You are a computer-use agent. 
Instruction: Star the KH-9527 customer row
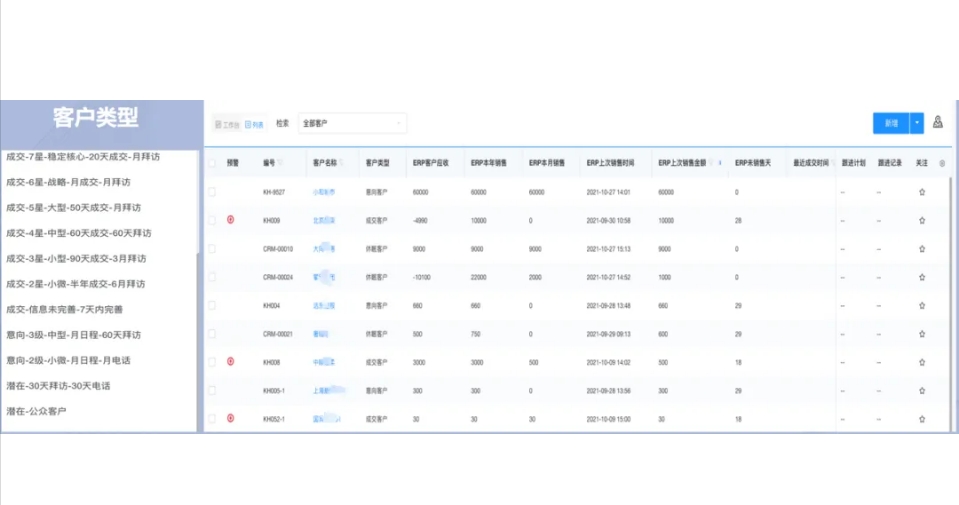[x=922, y=192]
